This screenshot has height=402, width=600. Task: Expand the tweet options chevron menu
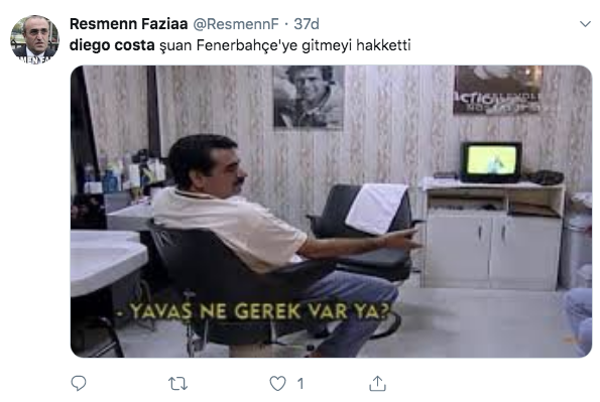point(585,24)
